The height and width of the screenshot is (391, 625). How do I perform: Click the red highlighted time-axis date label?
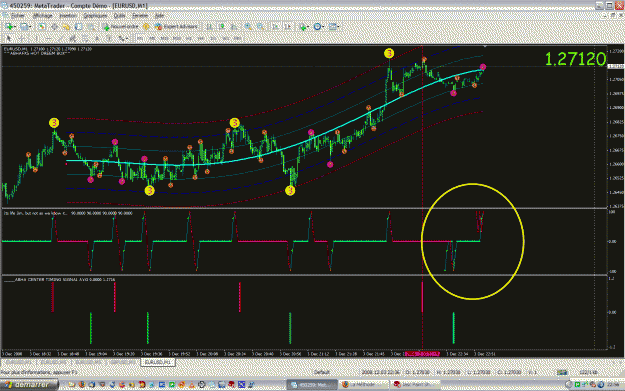tap(423, 354)
